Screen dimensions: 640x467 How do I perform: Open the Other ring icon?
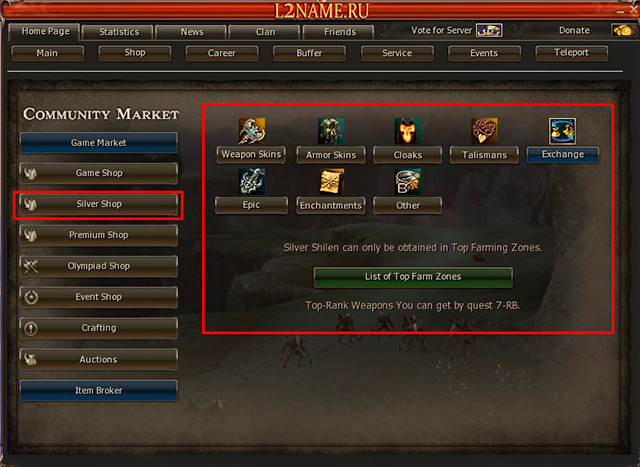(x=407, y=181)
